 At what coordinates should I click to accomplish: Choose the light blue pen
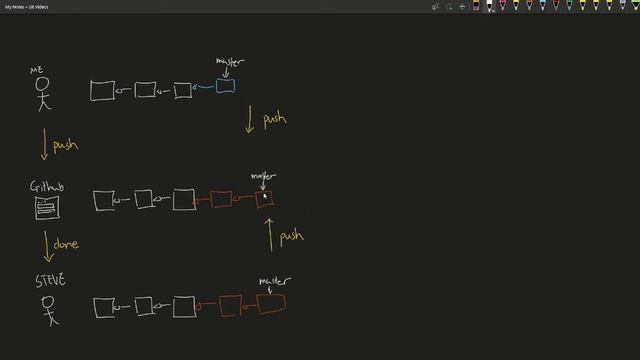tap(542, 5)
